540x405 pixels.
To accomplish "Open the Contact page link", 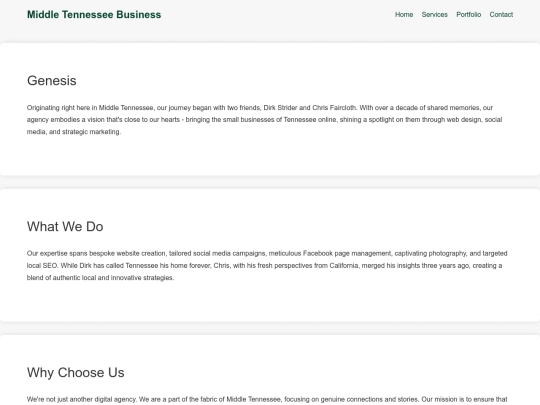I will coord(501,14).
